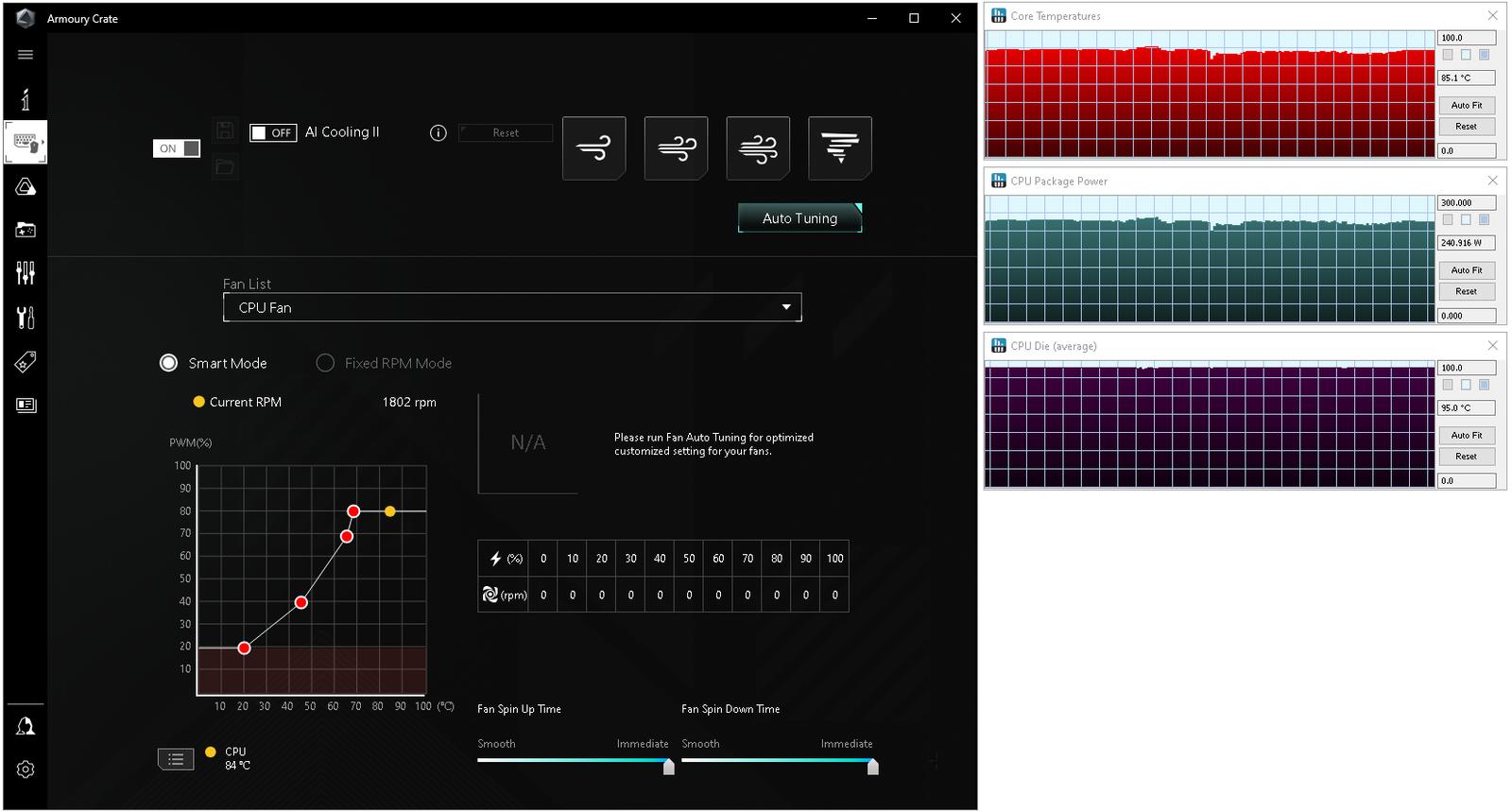1512x812 pixels.
Task: Click the yellow current temperature marker on the fan curve
Action: pos(390,511)
